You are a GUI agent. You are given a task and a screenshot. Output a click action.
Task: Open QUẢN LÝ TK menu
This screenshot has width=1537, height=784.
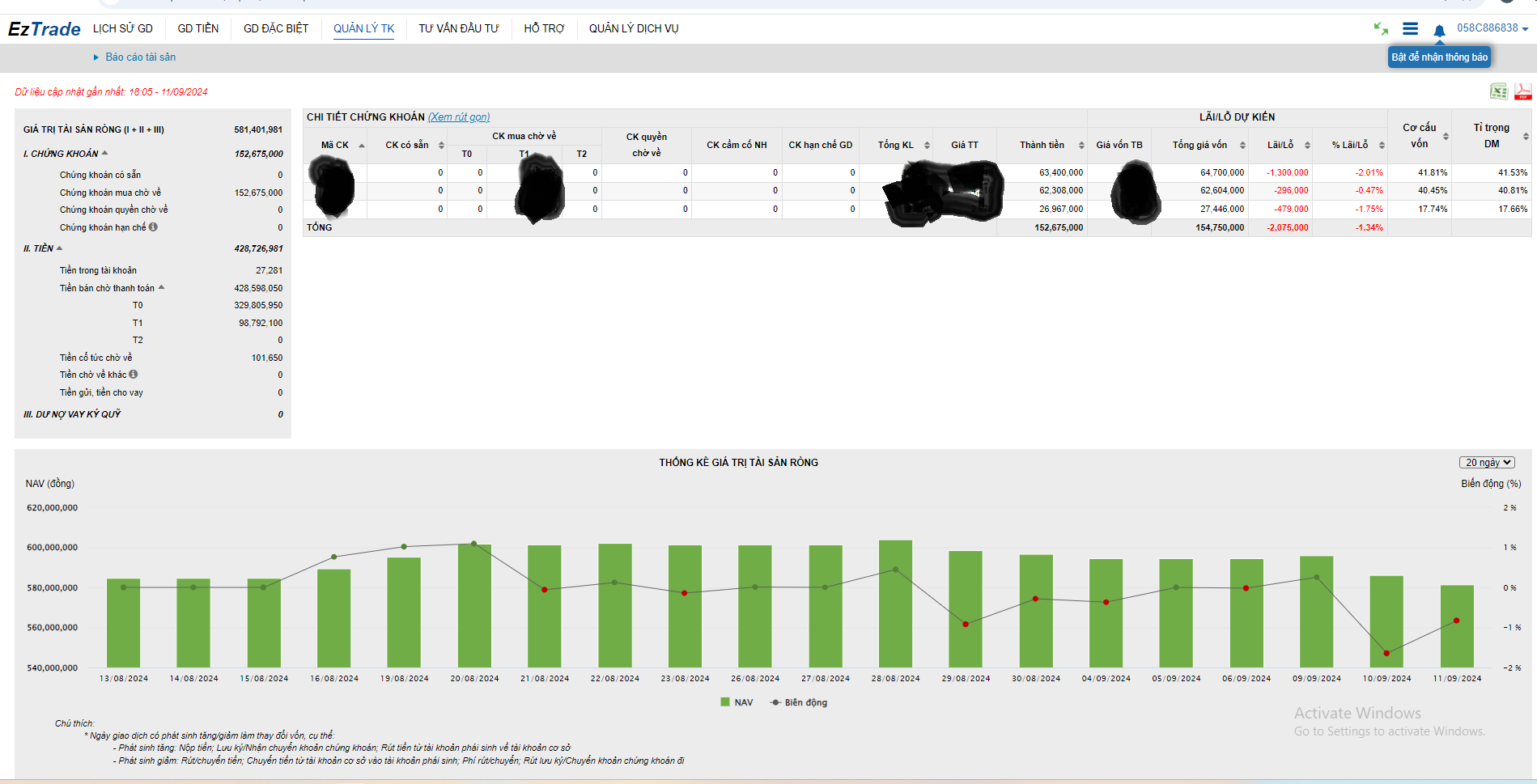click(364, 28)
